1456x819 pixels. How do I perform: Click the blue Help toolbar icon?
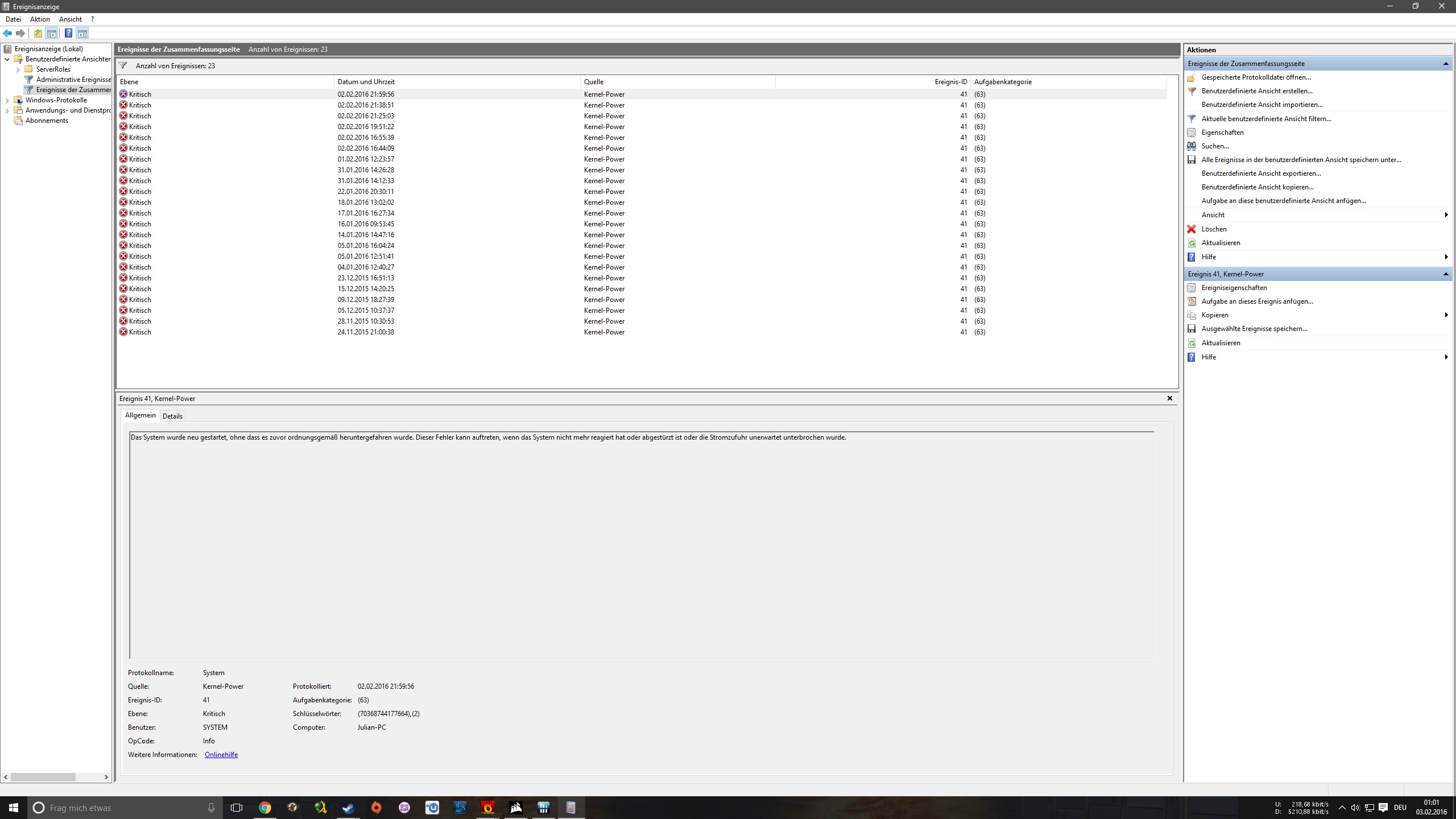[68, 33]
